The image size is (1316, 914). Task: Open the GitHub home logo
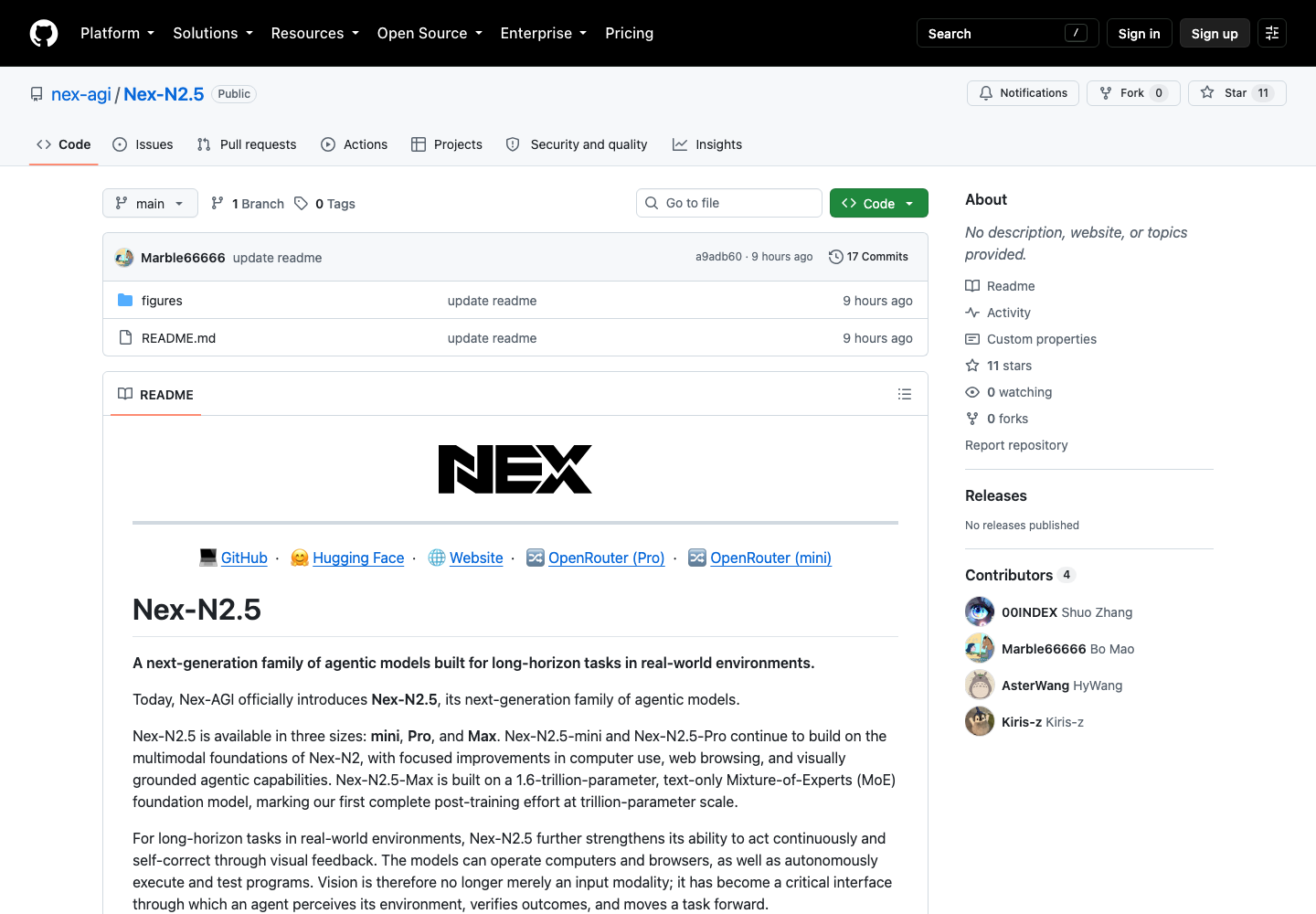point(44,33)
